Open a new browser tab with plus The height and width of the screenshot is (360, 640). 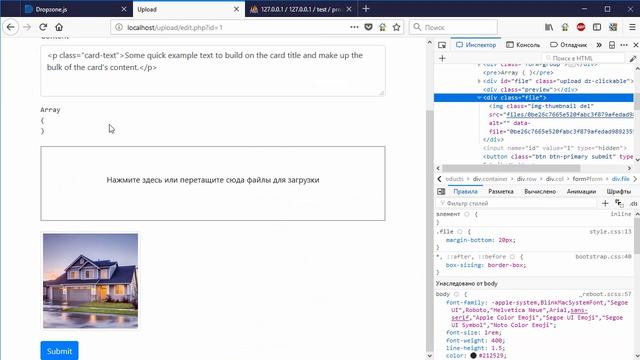tap(366, 9)
